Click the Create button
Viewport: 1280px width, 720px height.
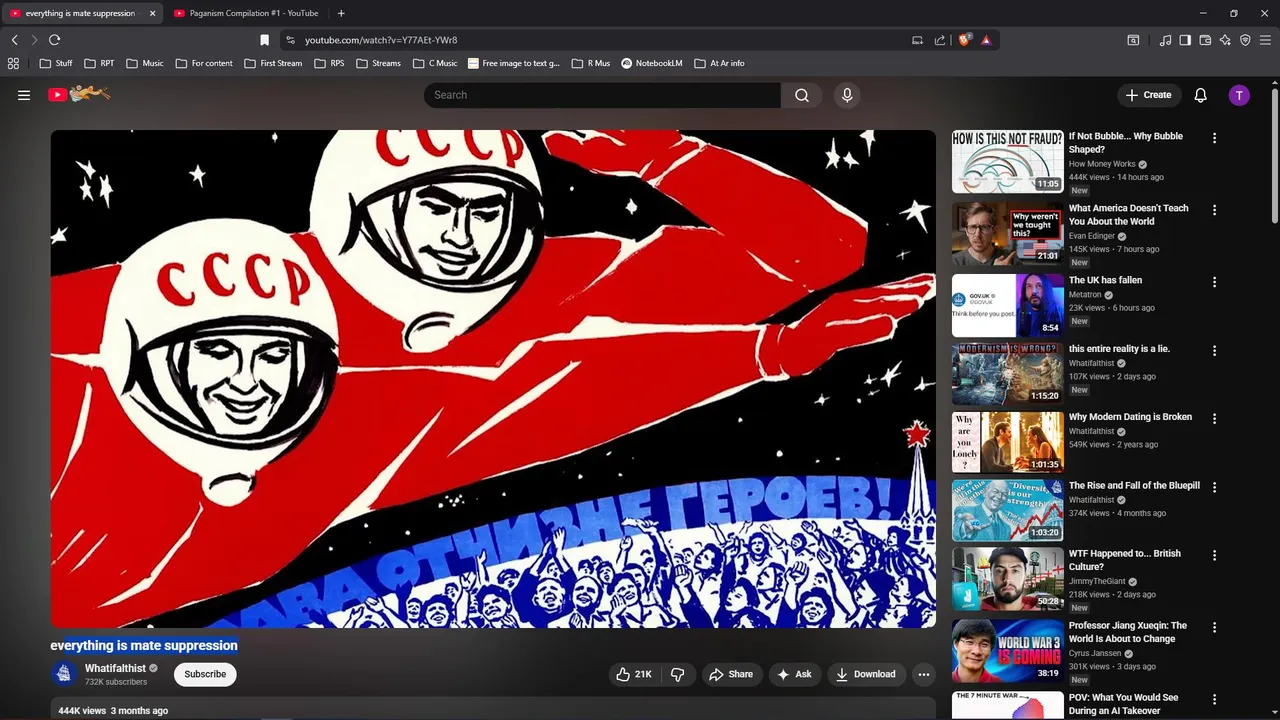point(1148,95)
